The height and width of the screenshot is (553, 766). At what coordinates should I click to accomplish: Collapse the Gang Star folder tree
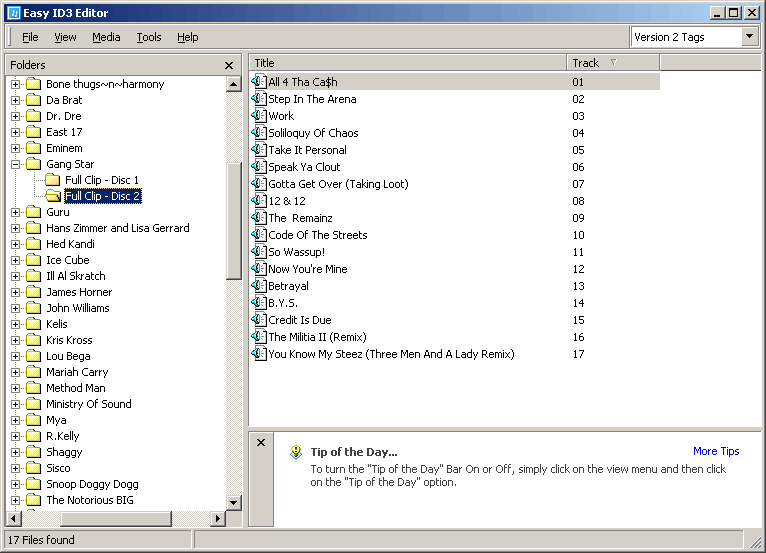(16, 164)
